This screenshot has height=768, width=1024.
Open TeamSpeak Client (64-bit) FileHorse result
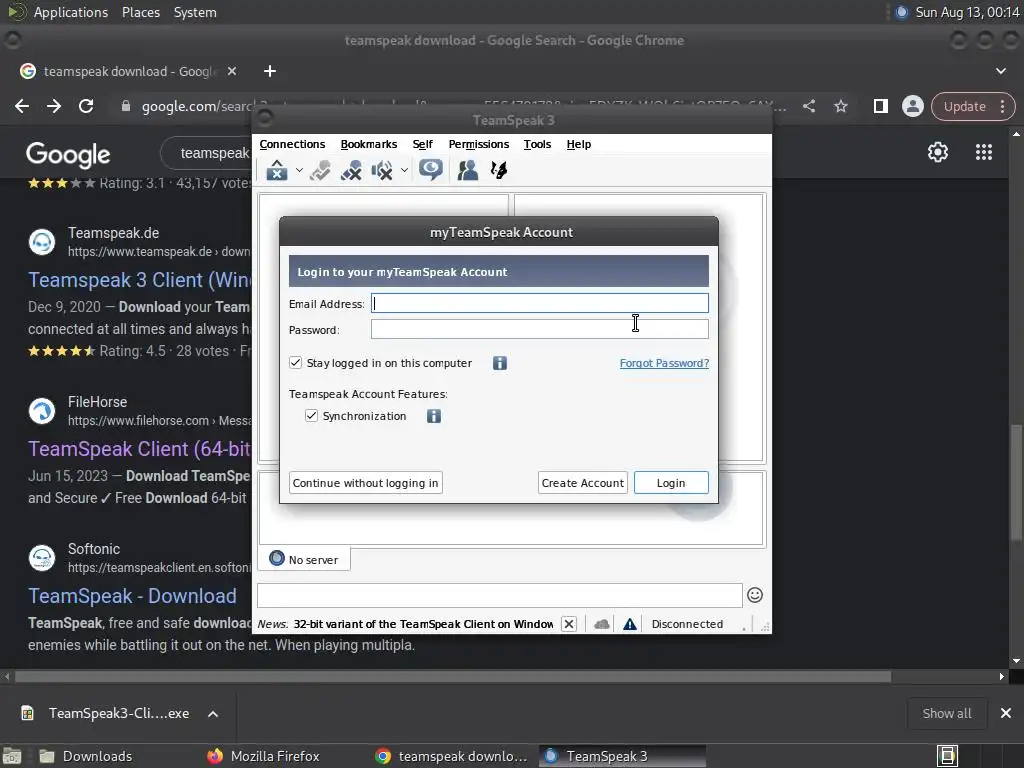coord(139,449)
